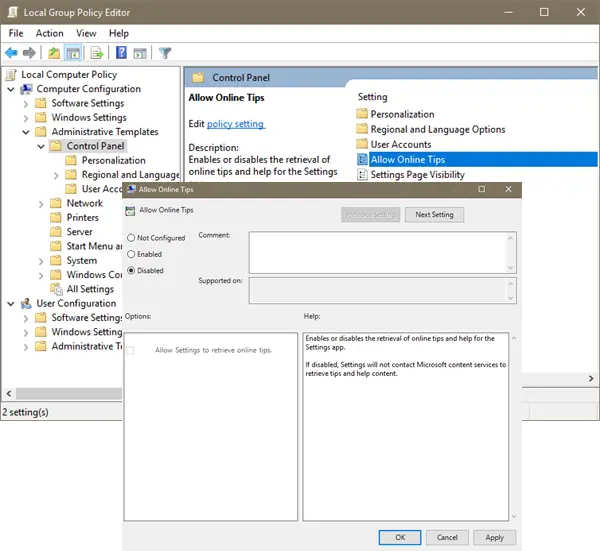The image size is (600, 551).
Task: Select the Allow Online Tips policy item
Action: 407,159
